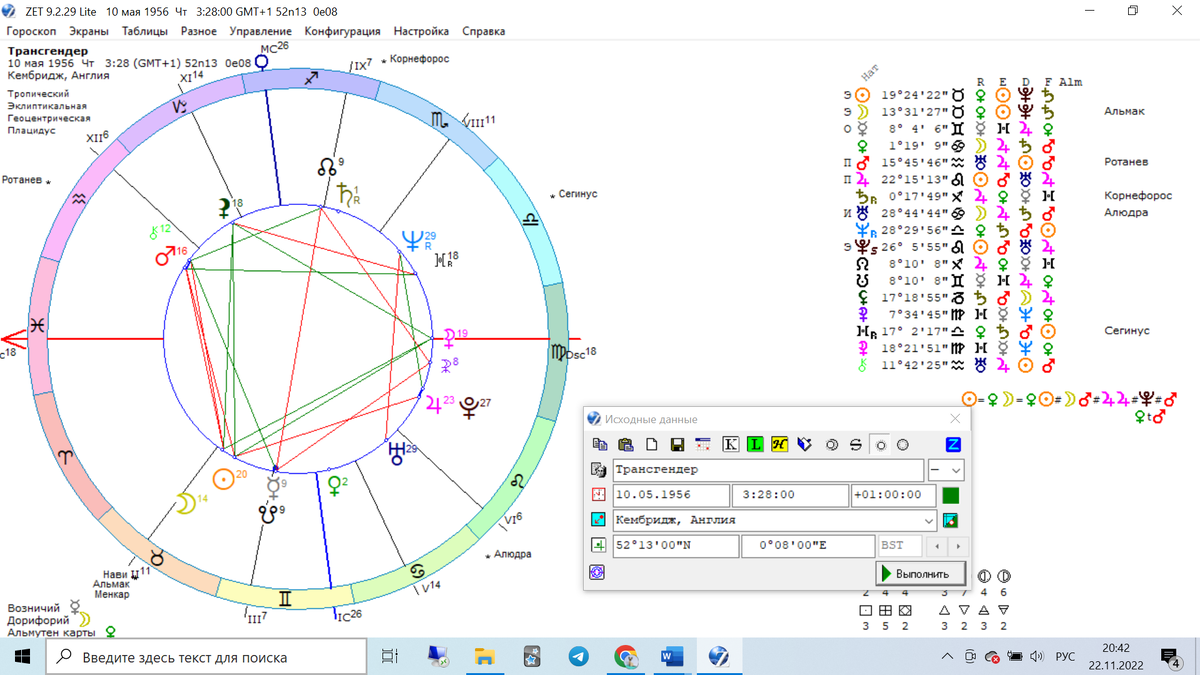Open the atlas map icon right of place

coord(951,520)
